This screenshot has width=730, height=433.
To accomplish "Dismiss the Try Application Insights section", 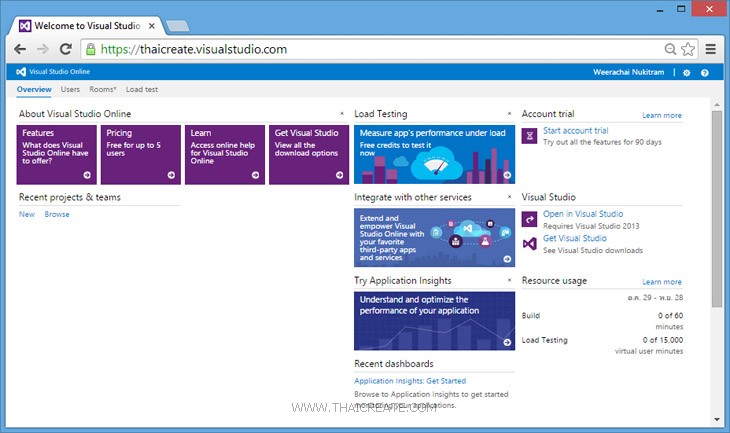I will click(509, 280).
